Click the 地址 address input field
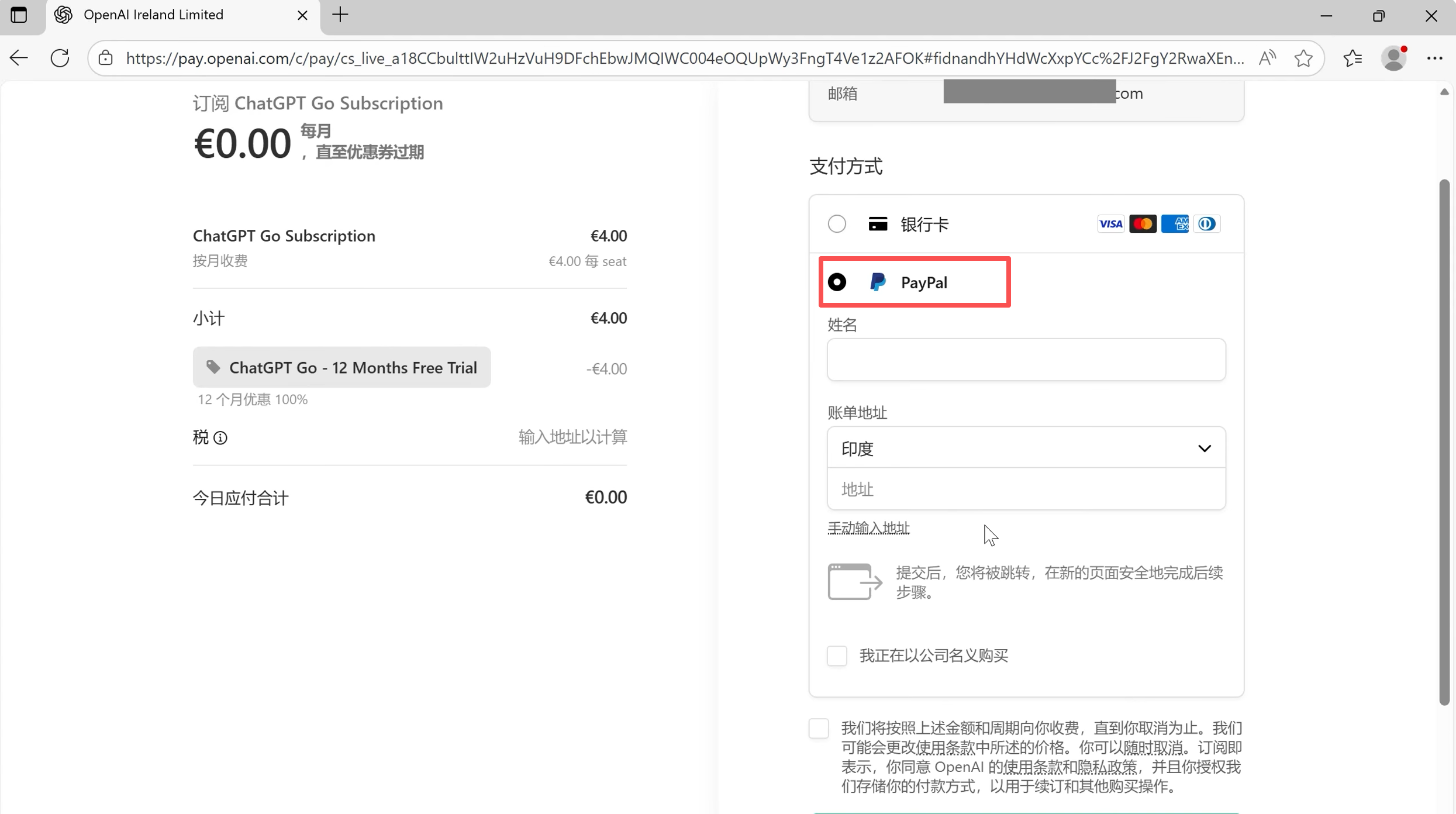Viewport: 1456px width, 814px height. pyautogui.click(x=1025, y=489)
